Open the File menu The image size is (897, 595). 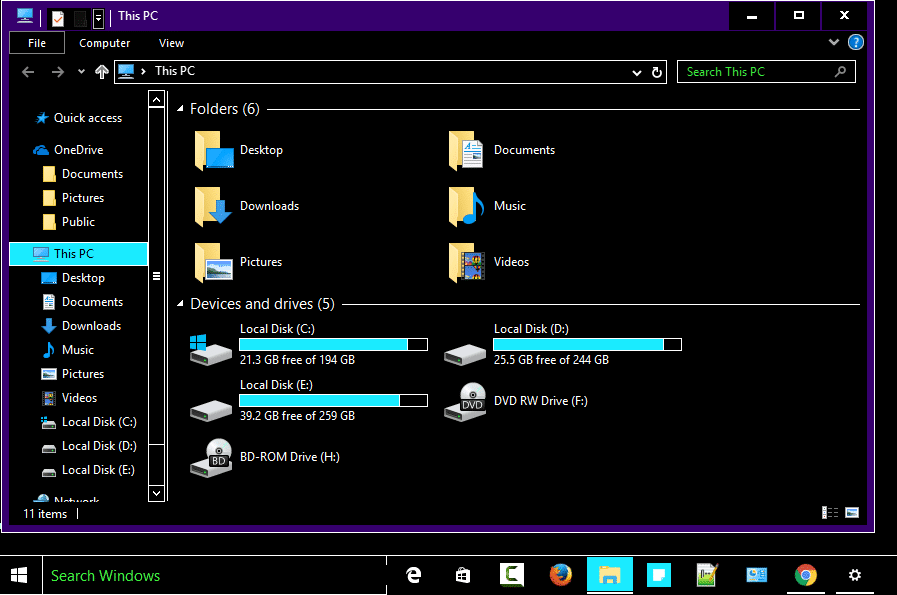click(37, 43)
